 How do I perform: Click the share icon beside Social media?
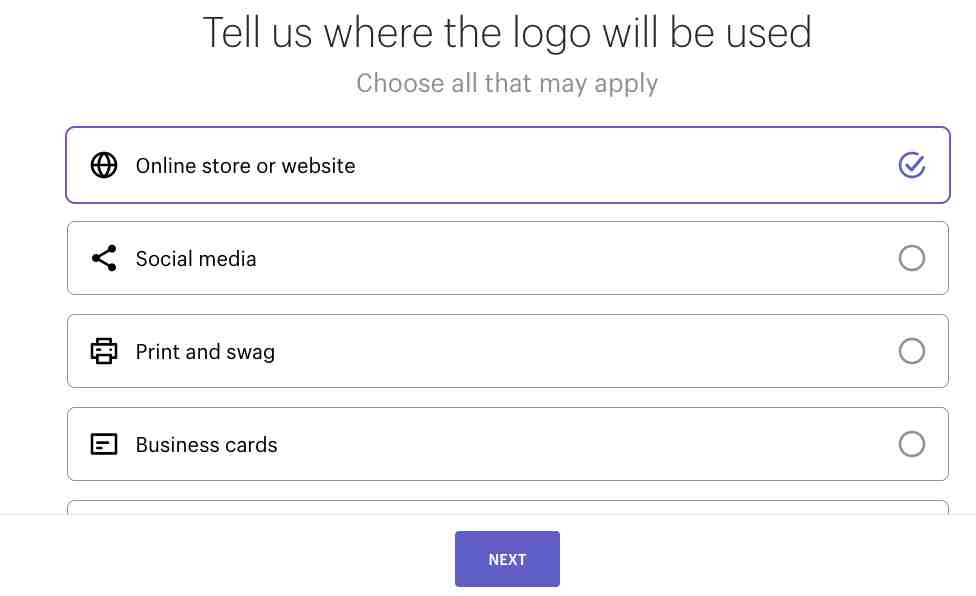(x=104, y=258)
